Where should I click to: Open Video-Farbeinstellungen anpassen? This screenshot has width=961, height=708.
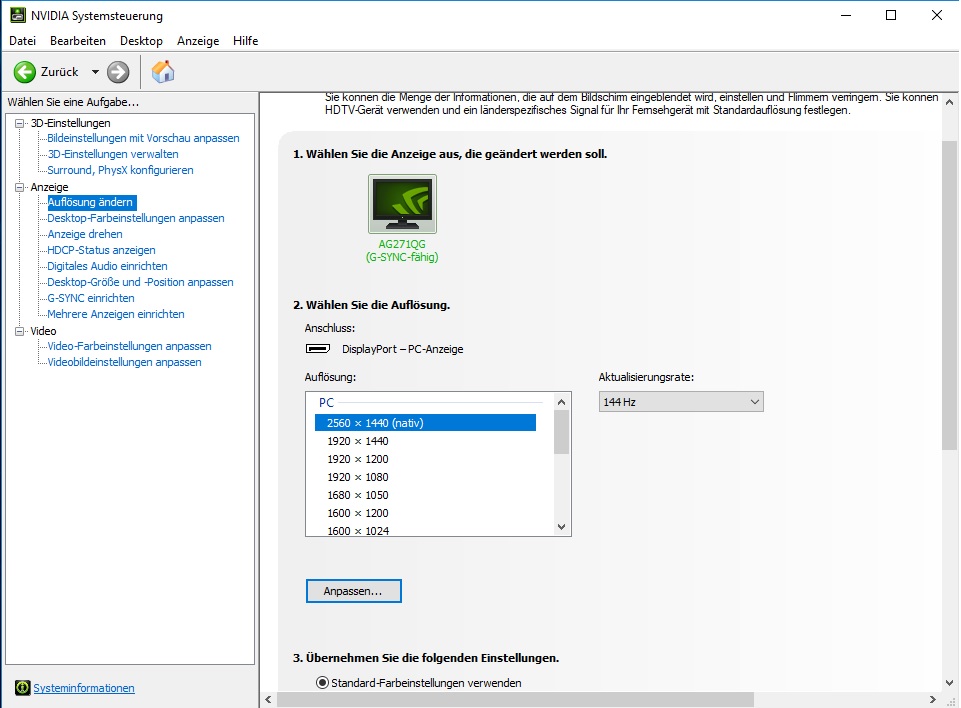point(129,346)
